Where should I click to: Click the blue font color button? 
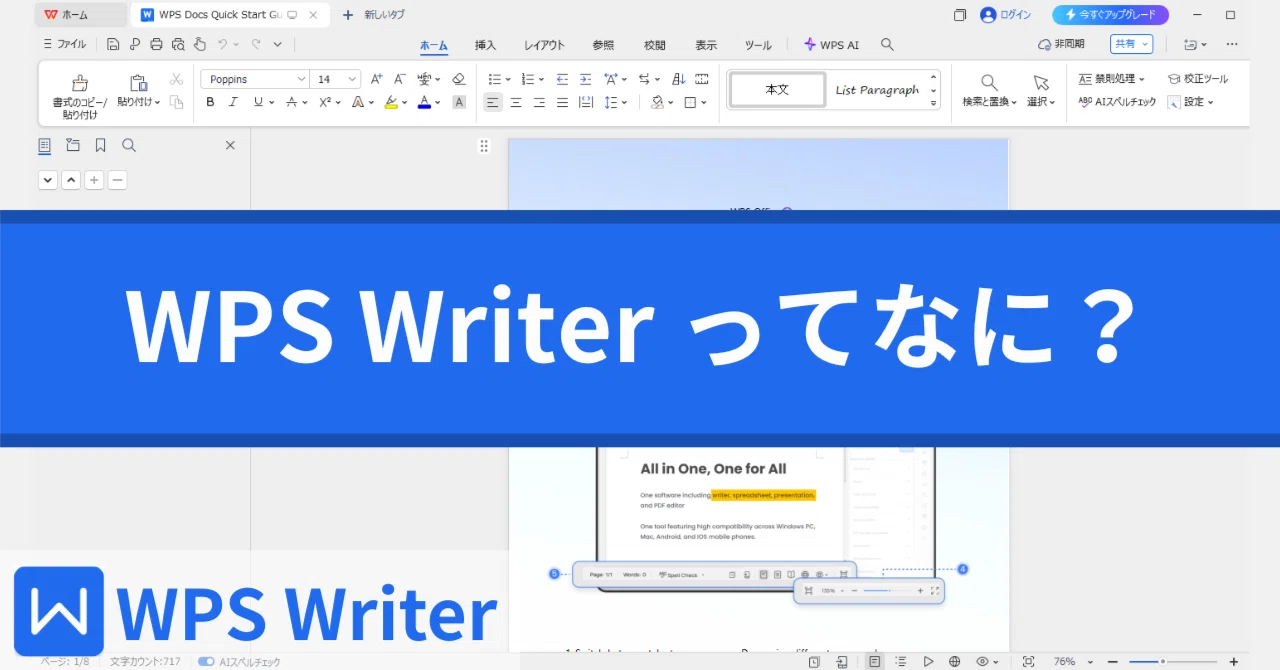[x=424, y=102]
